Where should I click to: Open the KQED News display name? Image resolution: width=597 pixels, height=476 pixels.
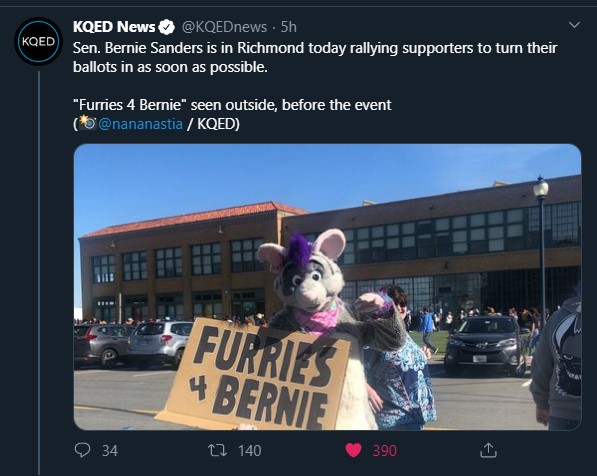pyautogui.click(x=114, y=27)
